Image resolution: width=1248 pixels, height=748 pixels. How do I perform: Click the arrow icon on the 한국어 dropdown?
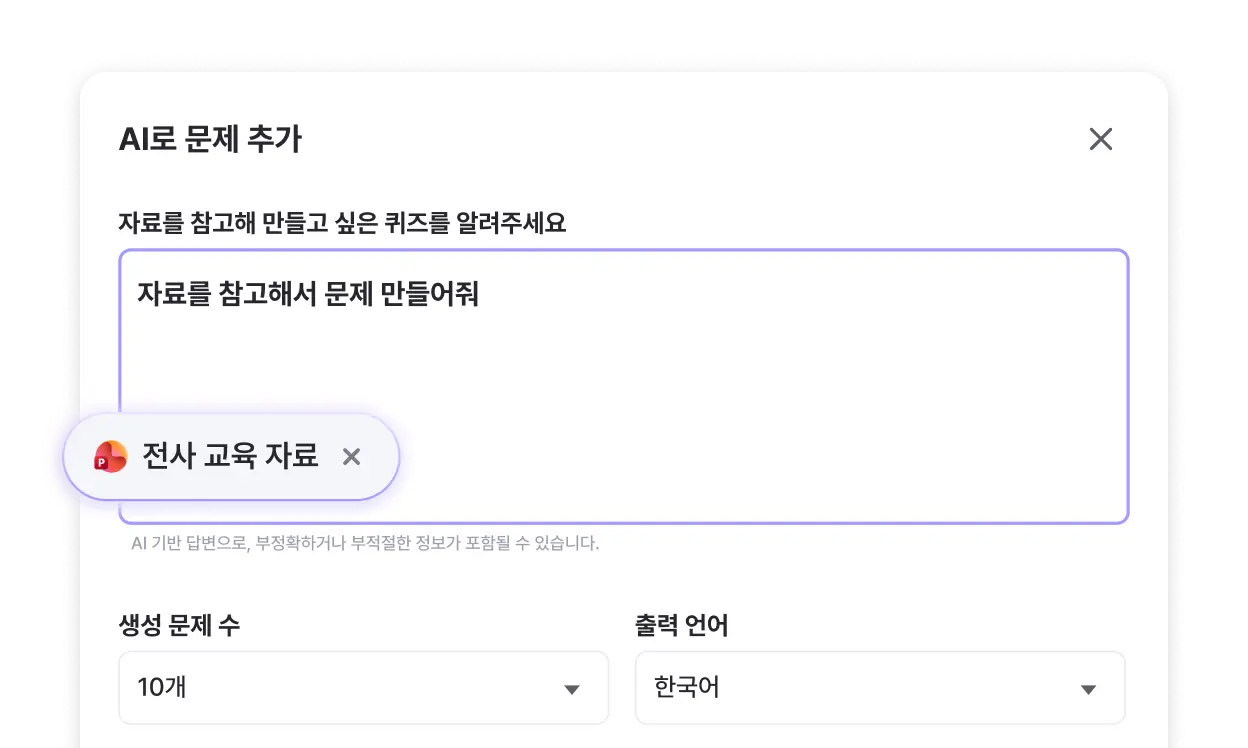(1088, 689)
